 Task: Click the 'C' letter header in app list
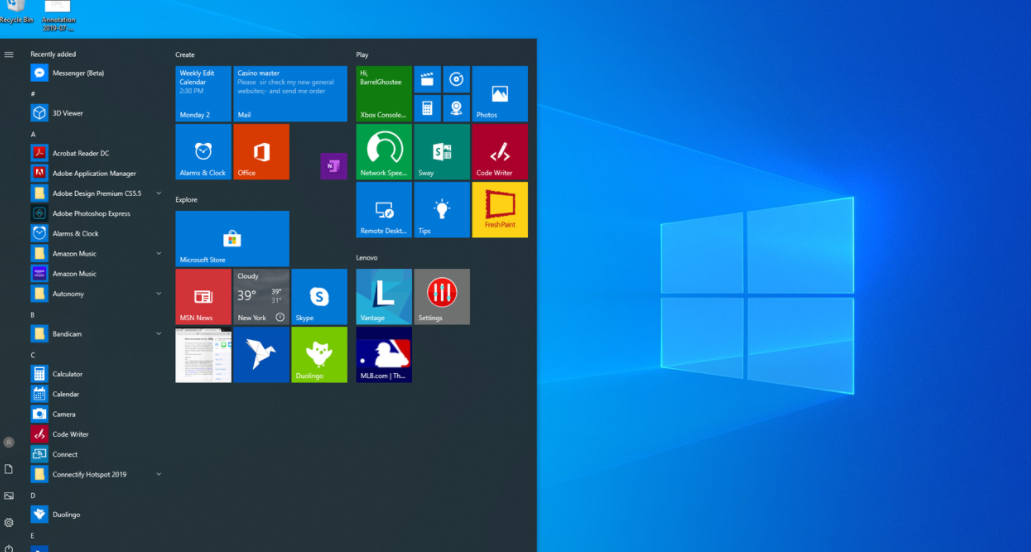coord(33,355)
